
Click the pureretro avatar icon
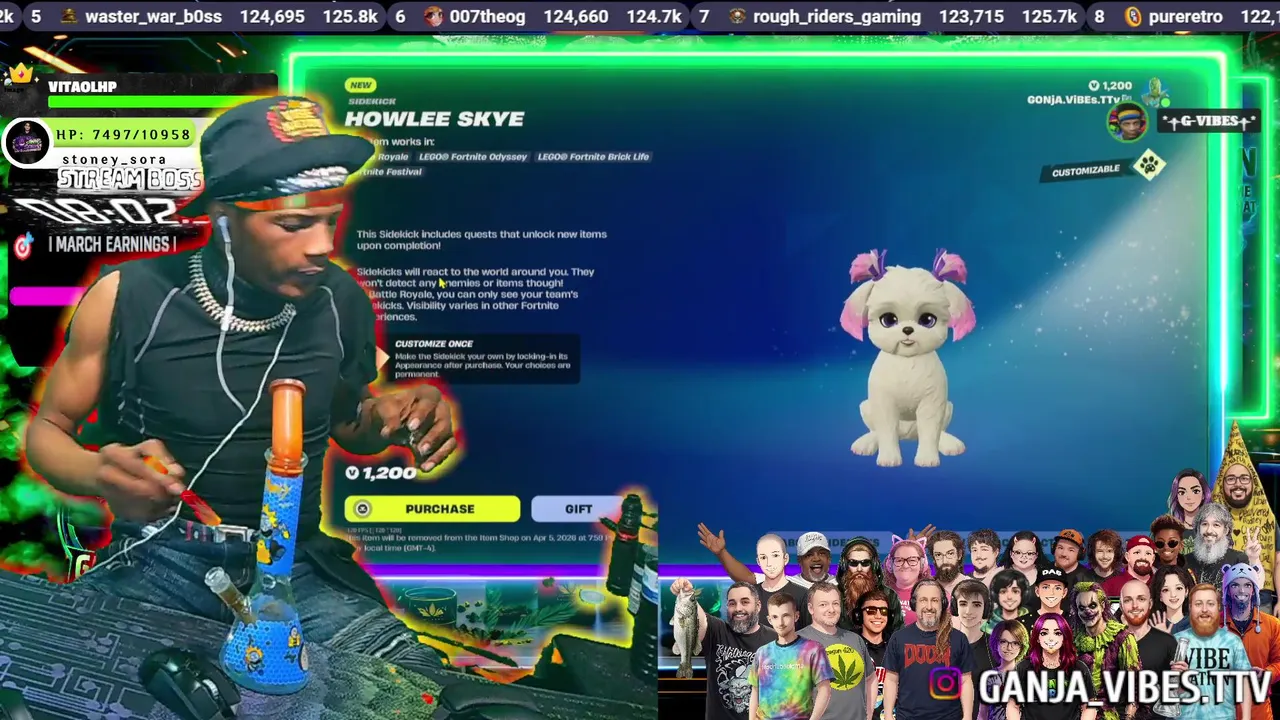(x=1133, y=17)
